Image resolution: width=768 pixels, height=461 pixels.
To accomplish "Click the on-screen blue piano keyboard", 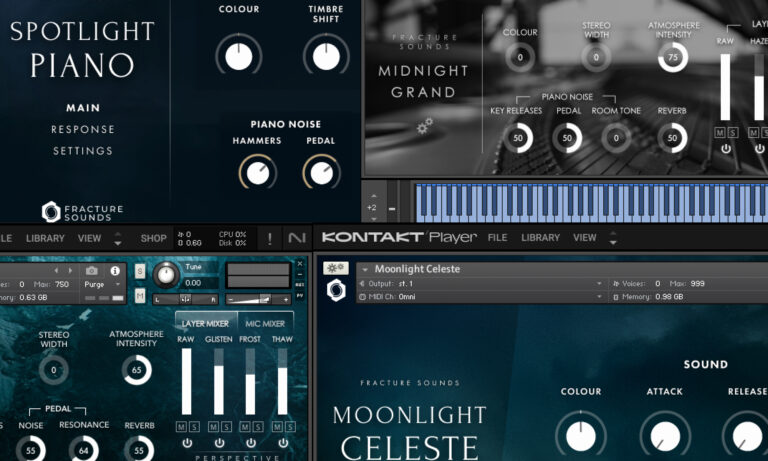I will 591,203.
